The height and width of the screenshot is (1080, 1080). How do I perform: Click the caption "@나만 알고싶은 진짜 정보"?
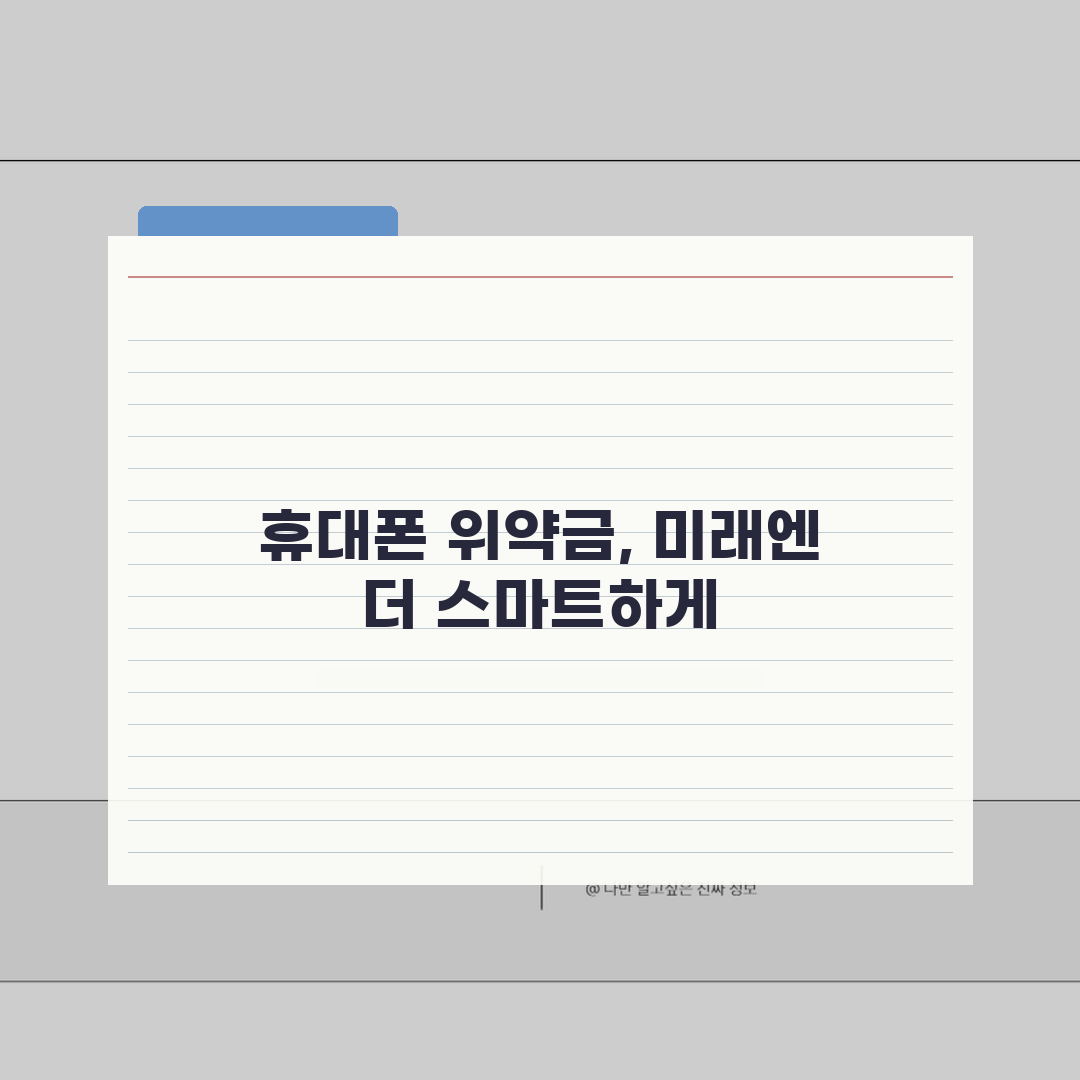pyautogui.click(x=671, y=890)
